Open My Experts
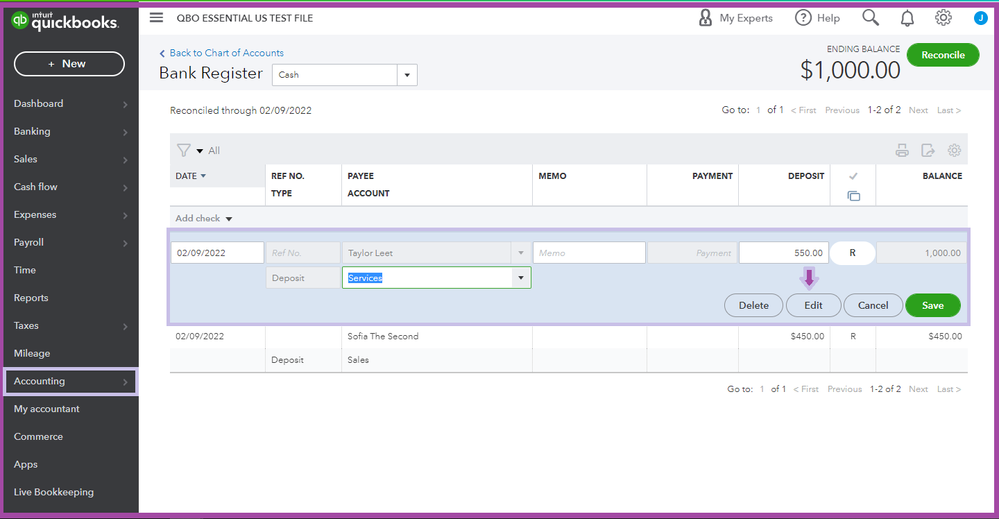 click(735, 18)
